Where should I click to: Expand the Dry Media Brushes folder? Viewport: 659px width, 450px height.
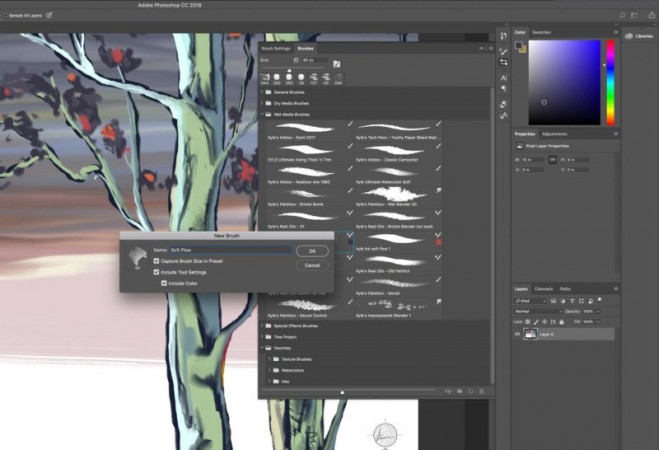click(x=262, y=103)
